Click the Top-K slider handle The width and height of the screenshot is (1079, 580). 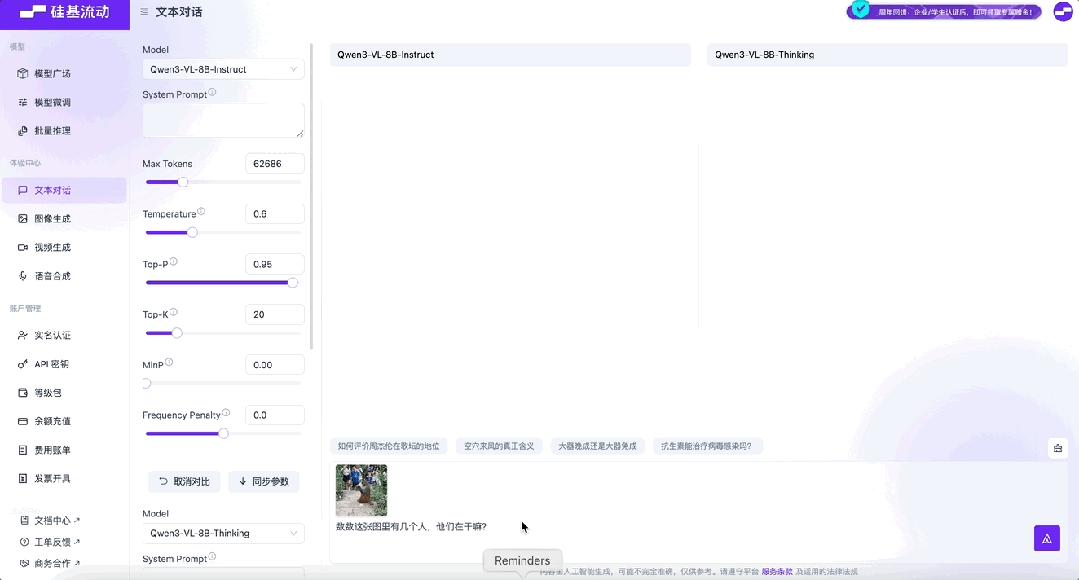pyautogui.click(x=177, y=333)
